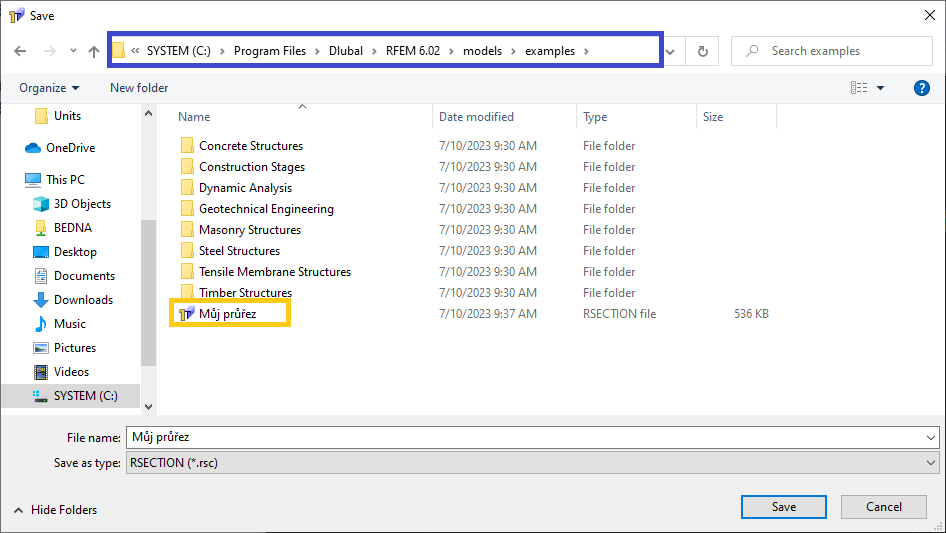Open the File name dropdown arrow

931,438
